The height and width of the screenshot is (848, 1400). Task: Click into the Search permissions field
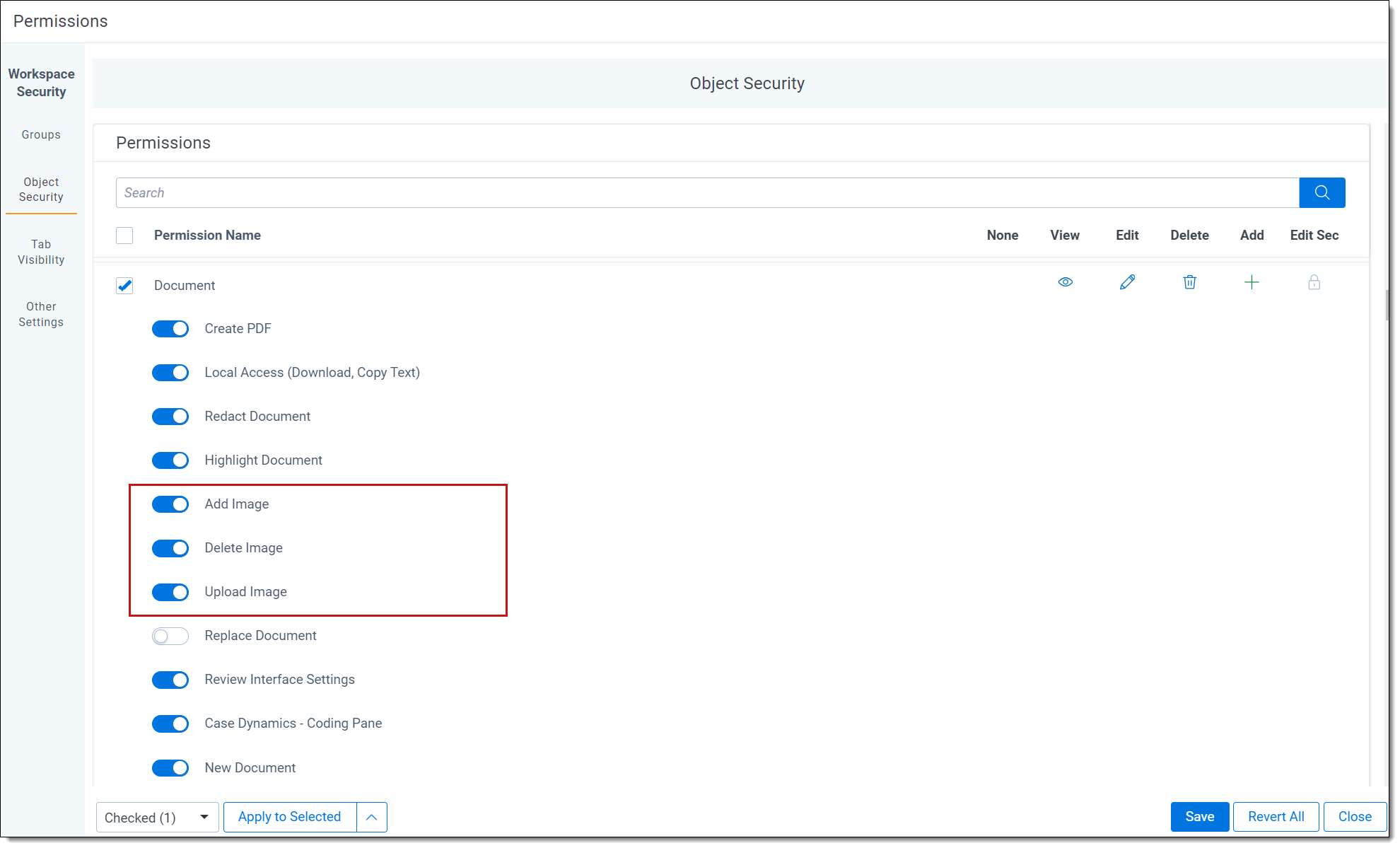tap(707, 192)
